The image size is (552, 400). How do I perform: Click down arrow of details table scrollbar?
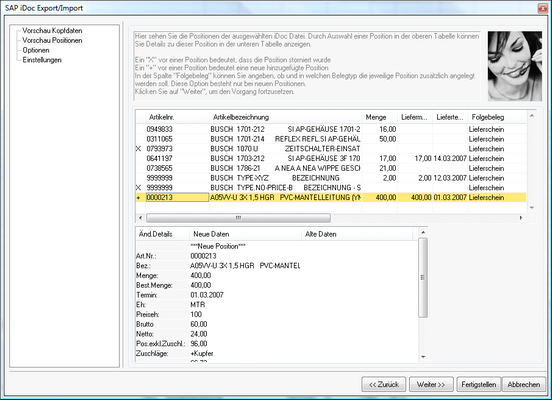(423, 357)
